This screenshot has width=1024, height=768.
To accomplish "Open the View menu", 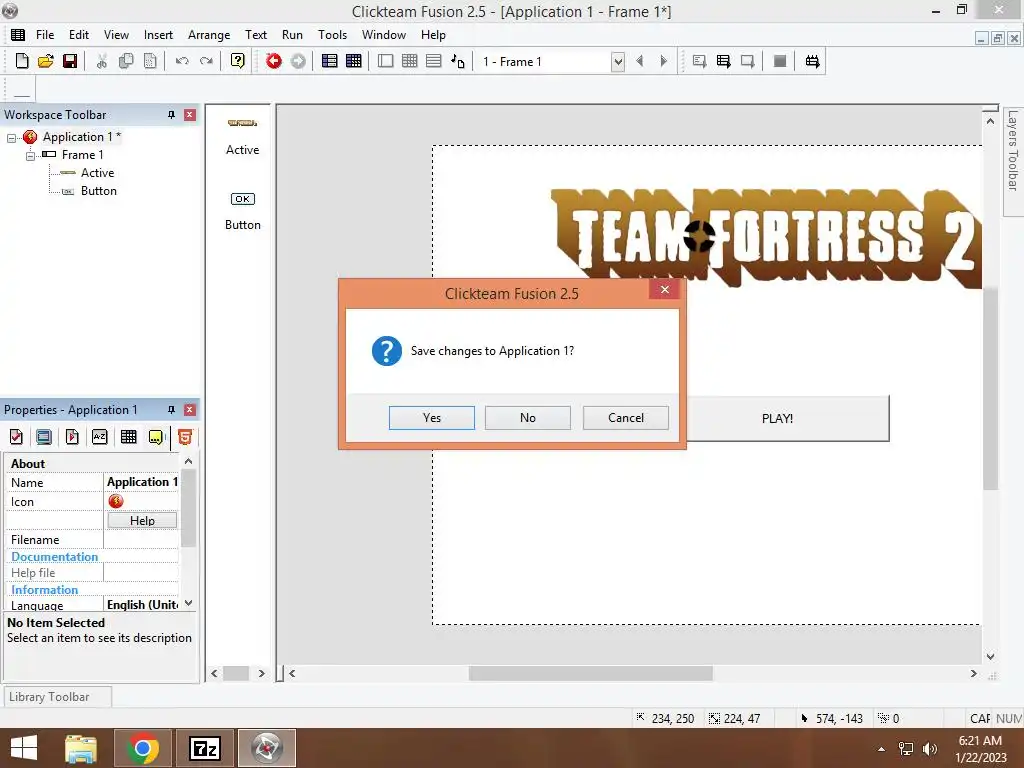I will (x=116, y=35).
